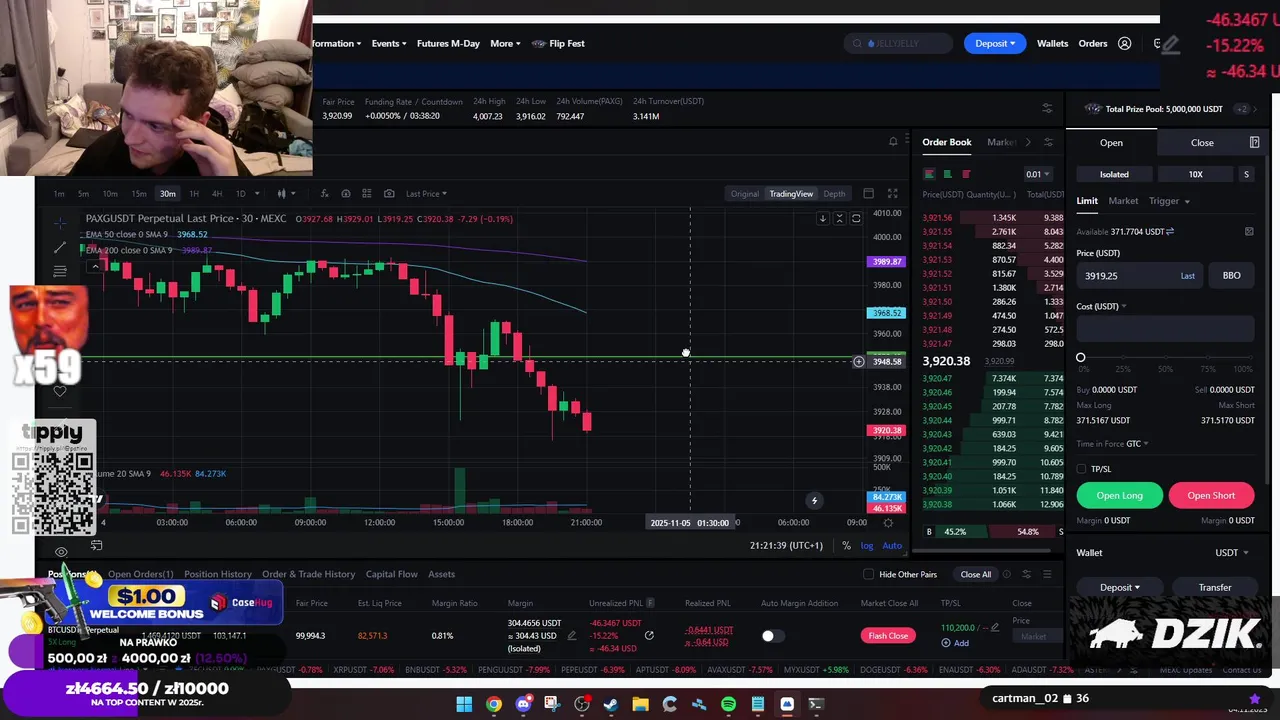The image size is (1280, 720).
Task: Switch chart layout using panel icon
Action: 868,194
